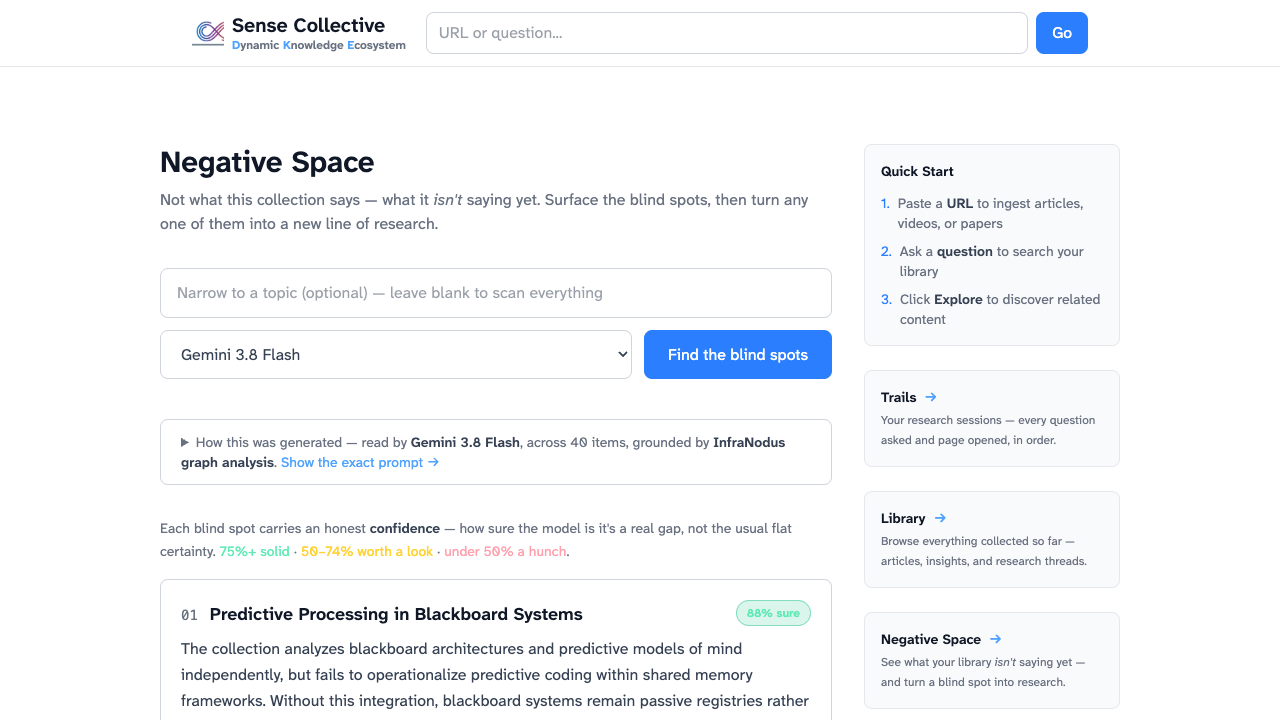Focus the 'Narrow to a topic' input
The width and height of the screenshot is (1280, 720).
coord(496,293)
